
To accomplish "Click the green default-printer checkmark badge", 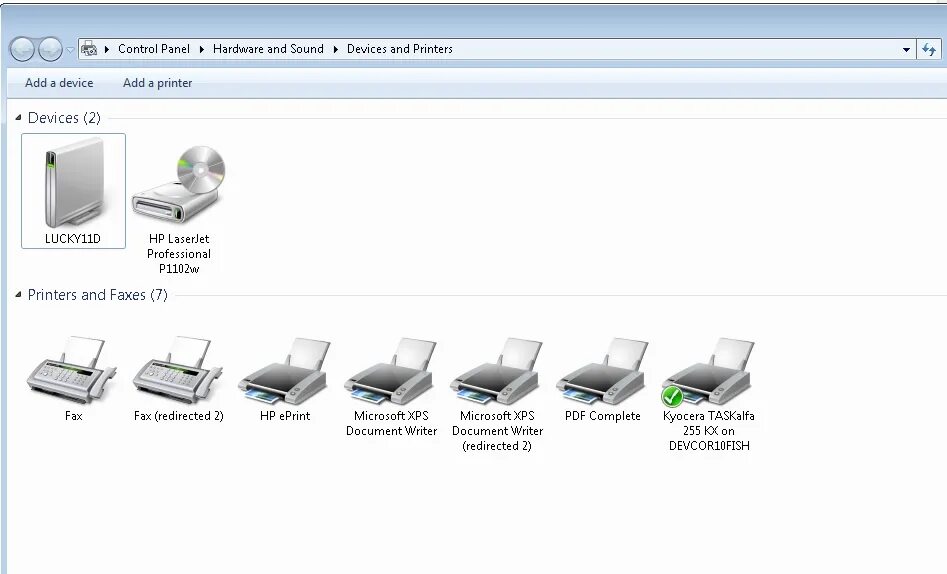I will (672, 397).
